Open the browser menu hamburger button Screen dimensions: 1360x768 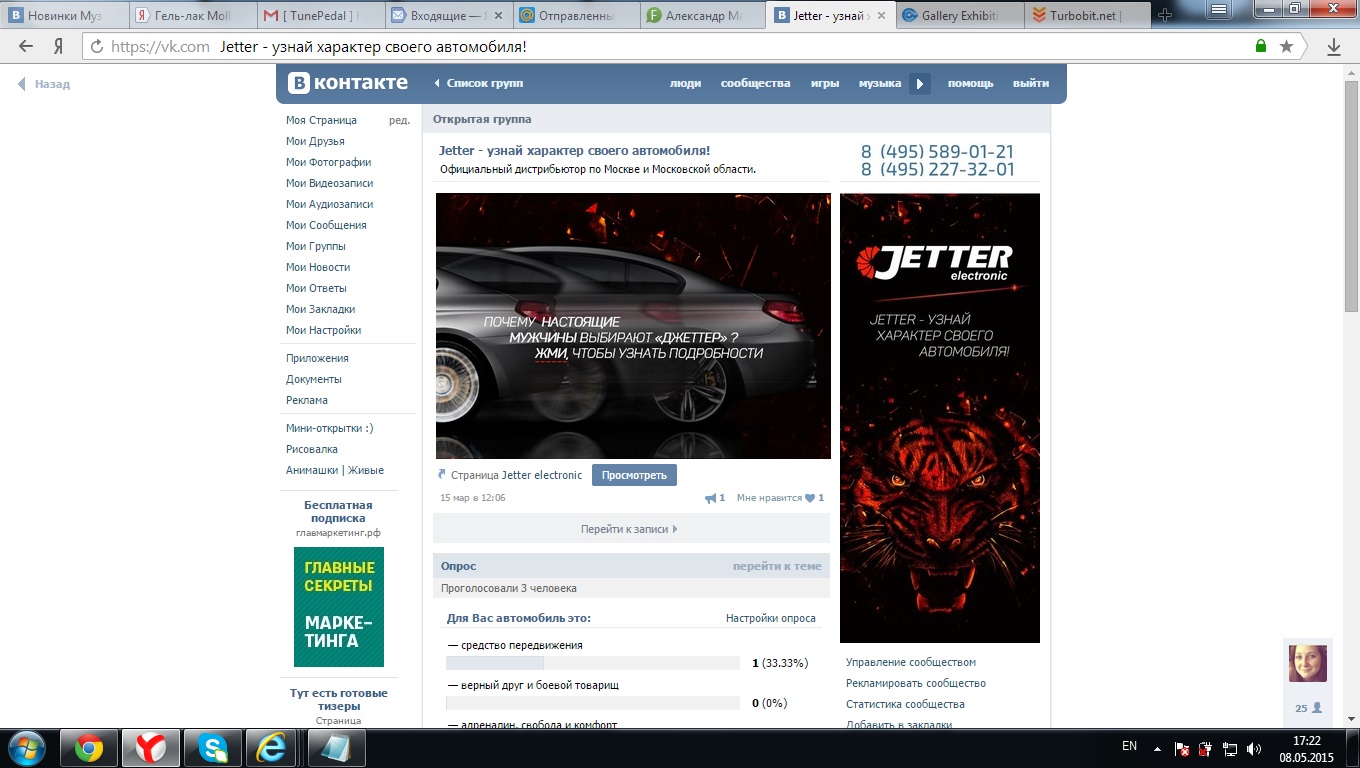[1219, 9]
